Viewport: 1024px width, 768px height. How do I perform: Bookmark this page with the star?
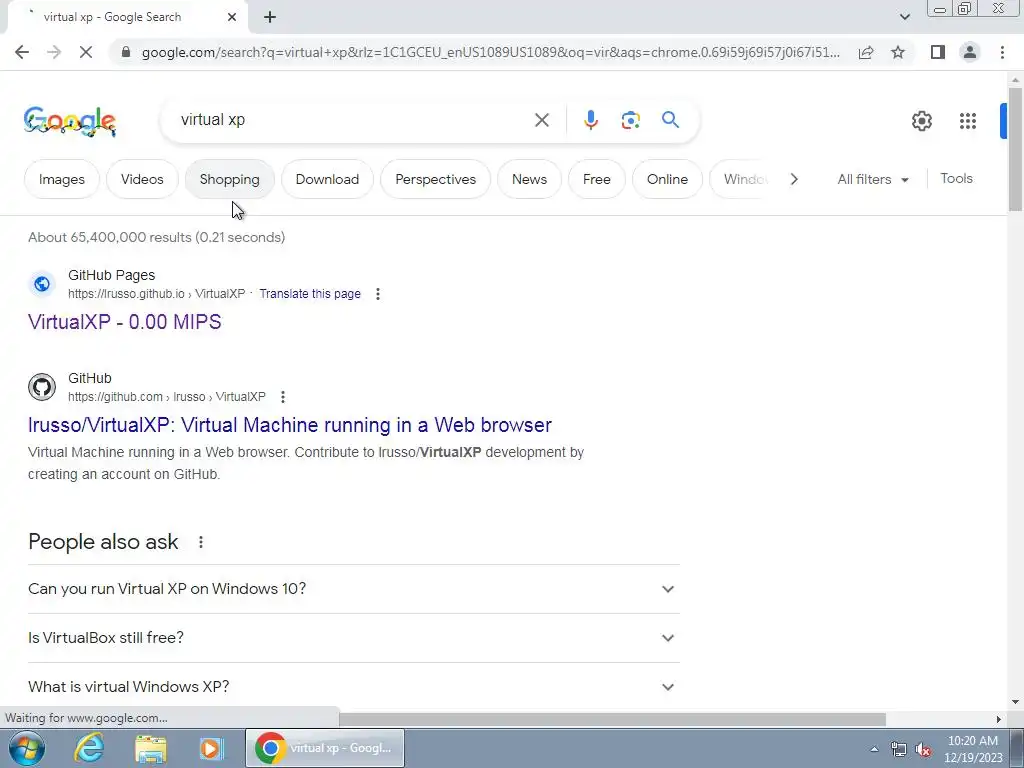(x=898, y=52)
